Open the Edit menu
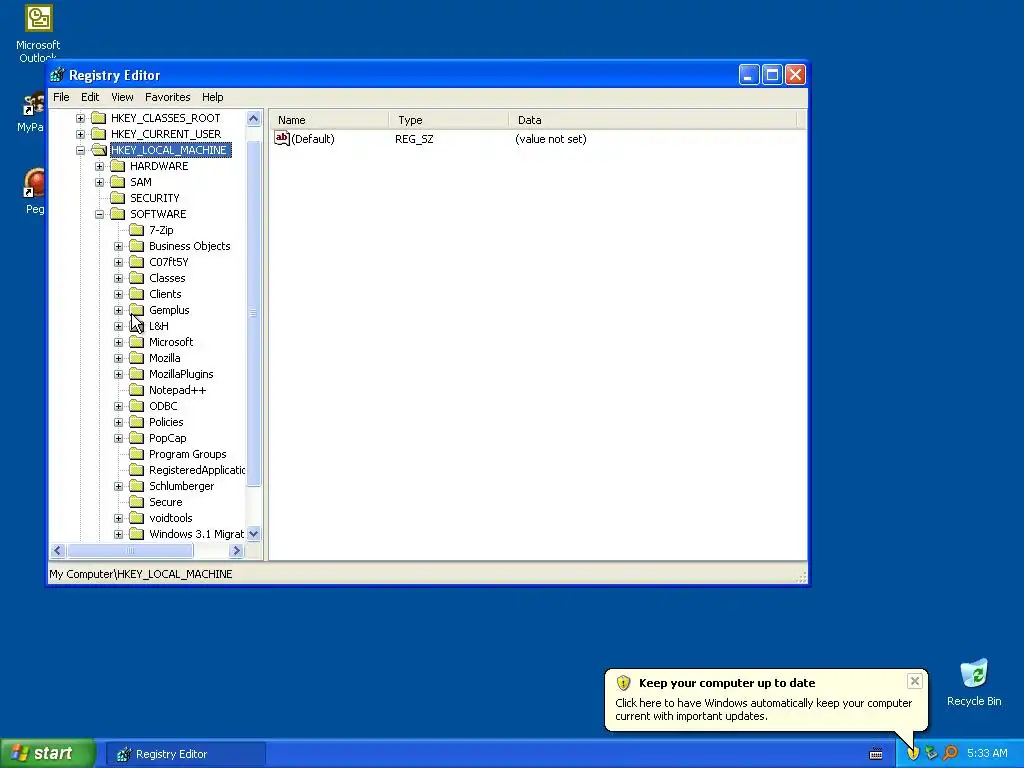Viewport: 1024px width, 768px height. tap(90, 97)
